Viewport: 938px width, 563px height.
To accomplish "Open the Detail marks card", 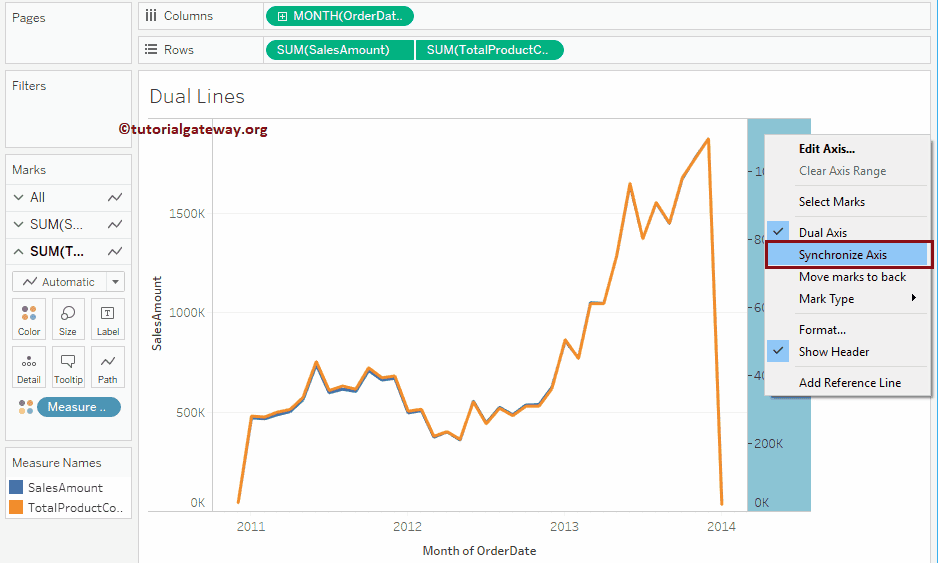I will pos(29,367).
